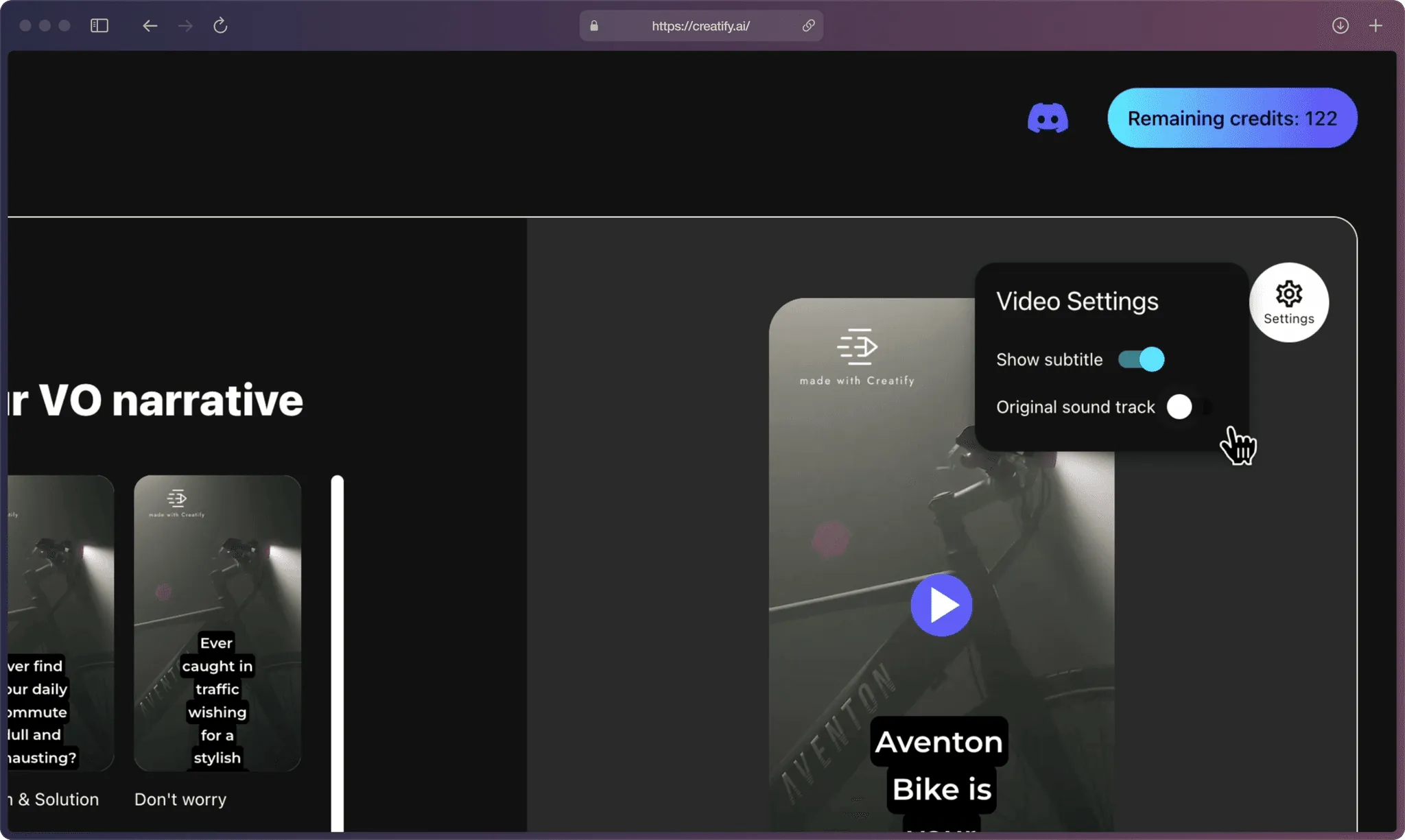Open the Discord community icon
This screenshot has height=840, width=1405.
point(1048,118)
